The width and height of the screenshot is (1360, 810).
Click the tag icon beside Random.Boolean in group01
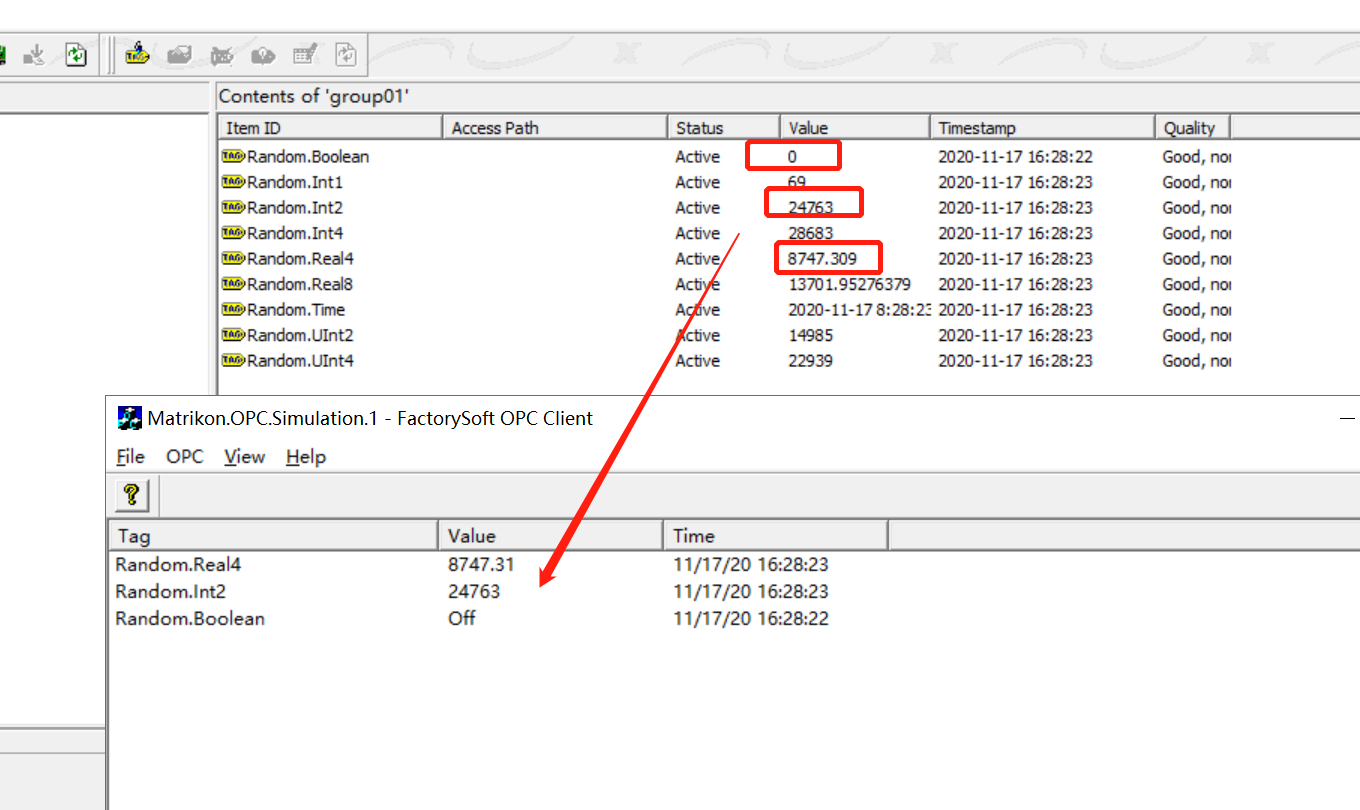(x=233, y=156)
